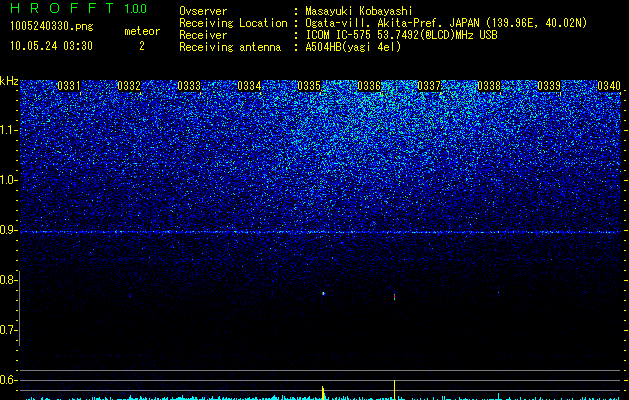Image resolution: width=629 pixels, height=400 pixels.
Task: Click the 0.6 kHz axis label
Action: [x=9, y=380]
